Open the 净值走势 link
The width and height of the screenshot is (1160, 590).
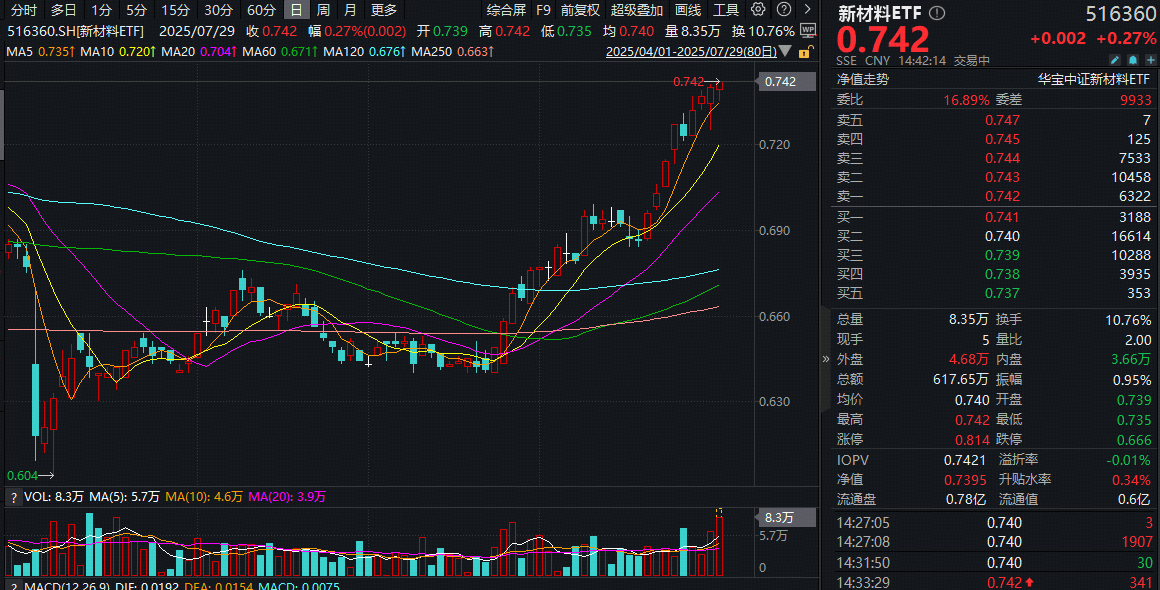(863, 80)
